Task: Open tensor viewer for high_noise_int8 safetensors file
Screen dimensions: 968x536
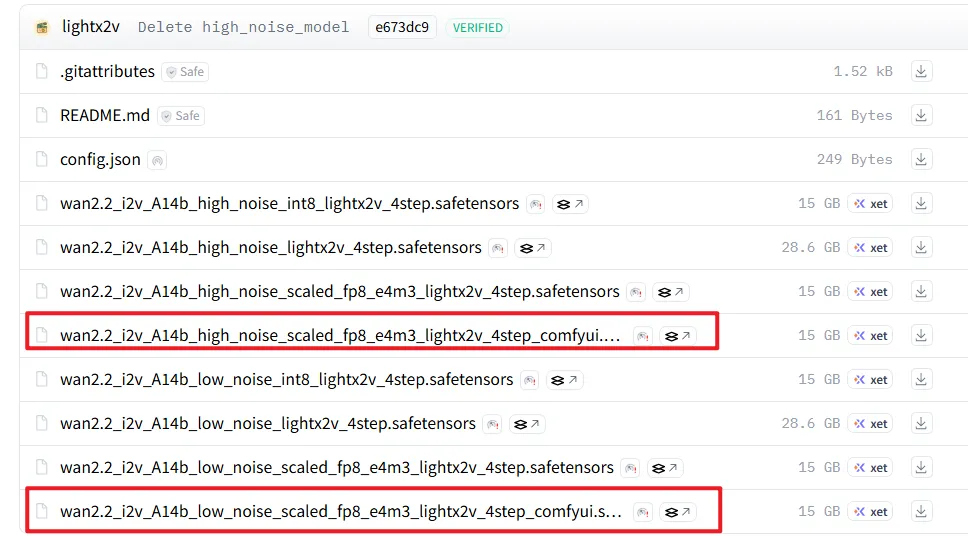Action: tap(571, 204)
